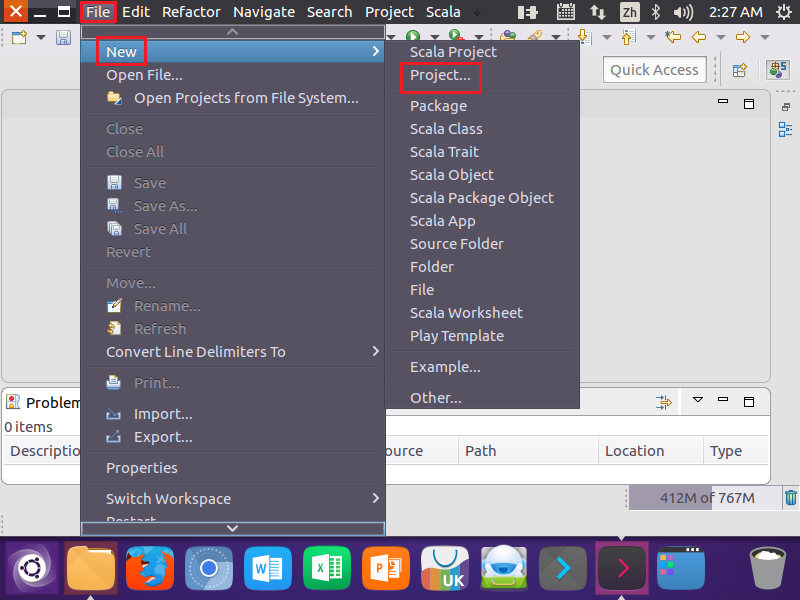Click the Location column header
This screenshot has width=800, height=600.
pos(651,451)
